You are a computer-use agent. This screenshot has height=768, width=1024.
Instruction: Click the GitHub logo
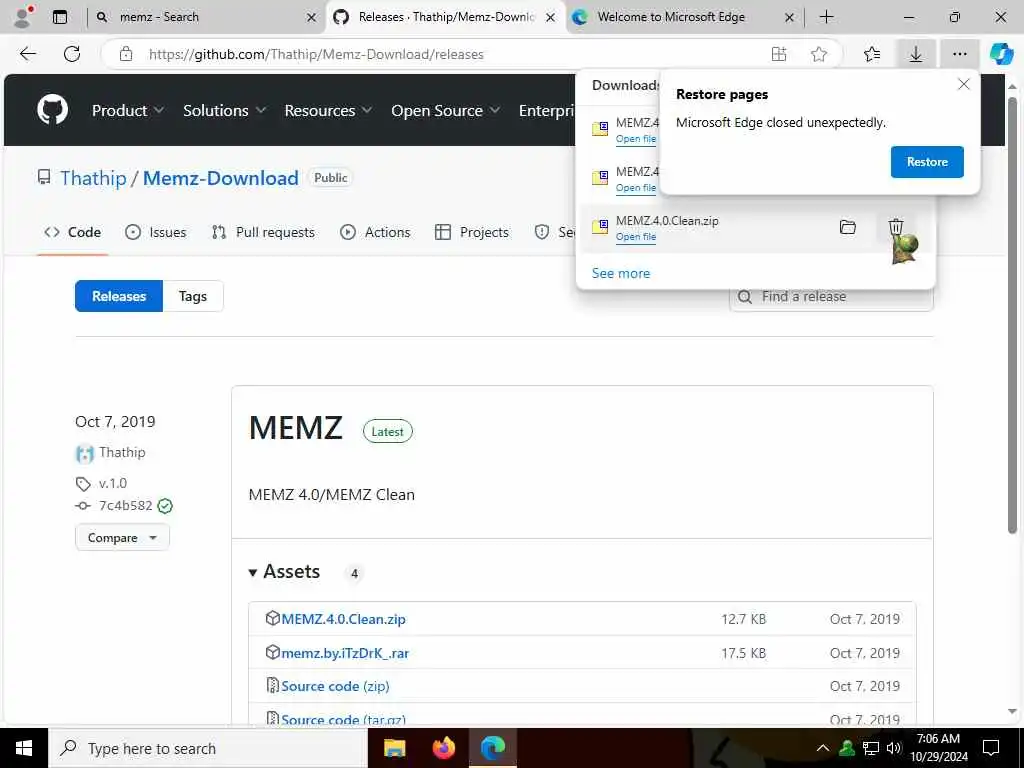click(53, 110)
